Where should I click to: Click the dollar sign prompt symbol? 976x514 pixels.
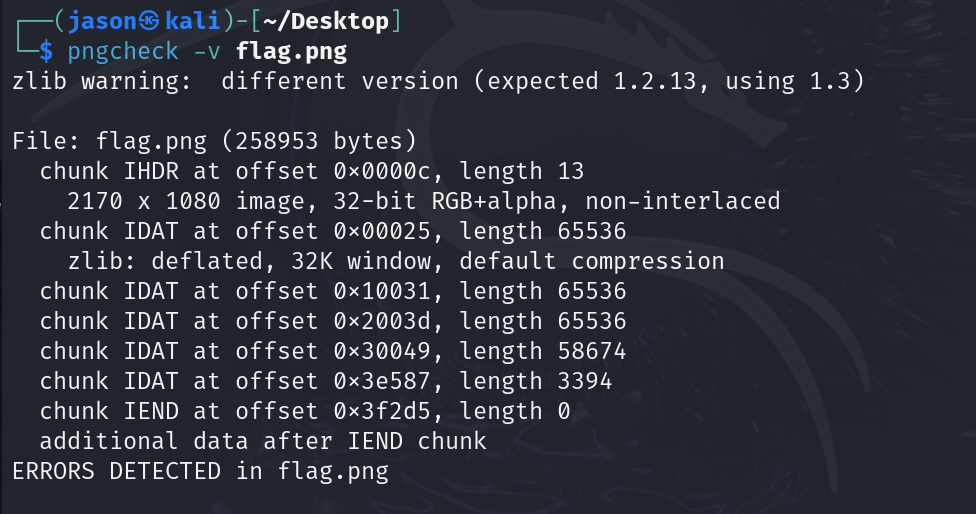coord(46,50)
